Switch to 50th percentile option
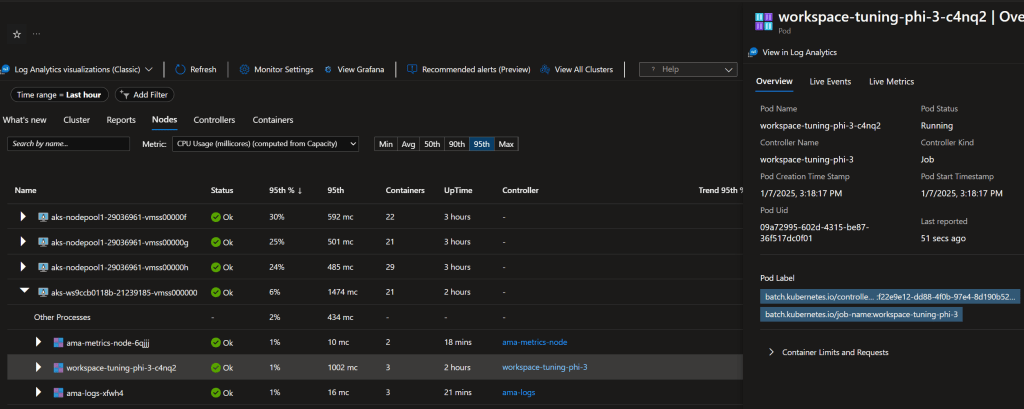This screenshot has width=1024, height=409. (x=432, y=144)
